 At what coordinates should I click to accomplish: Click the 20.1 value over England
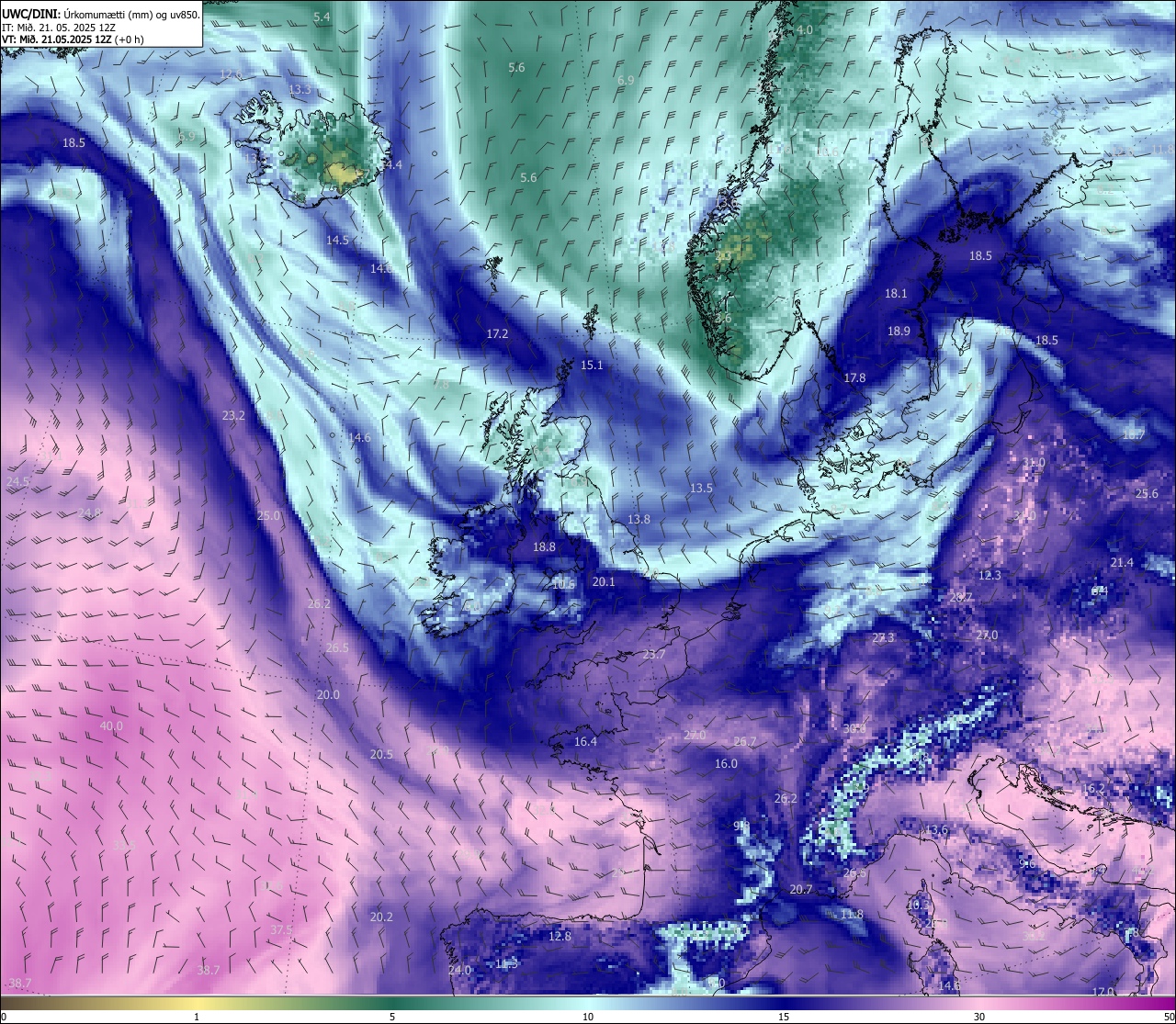coord(604,582)
